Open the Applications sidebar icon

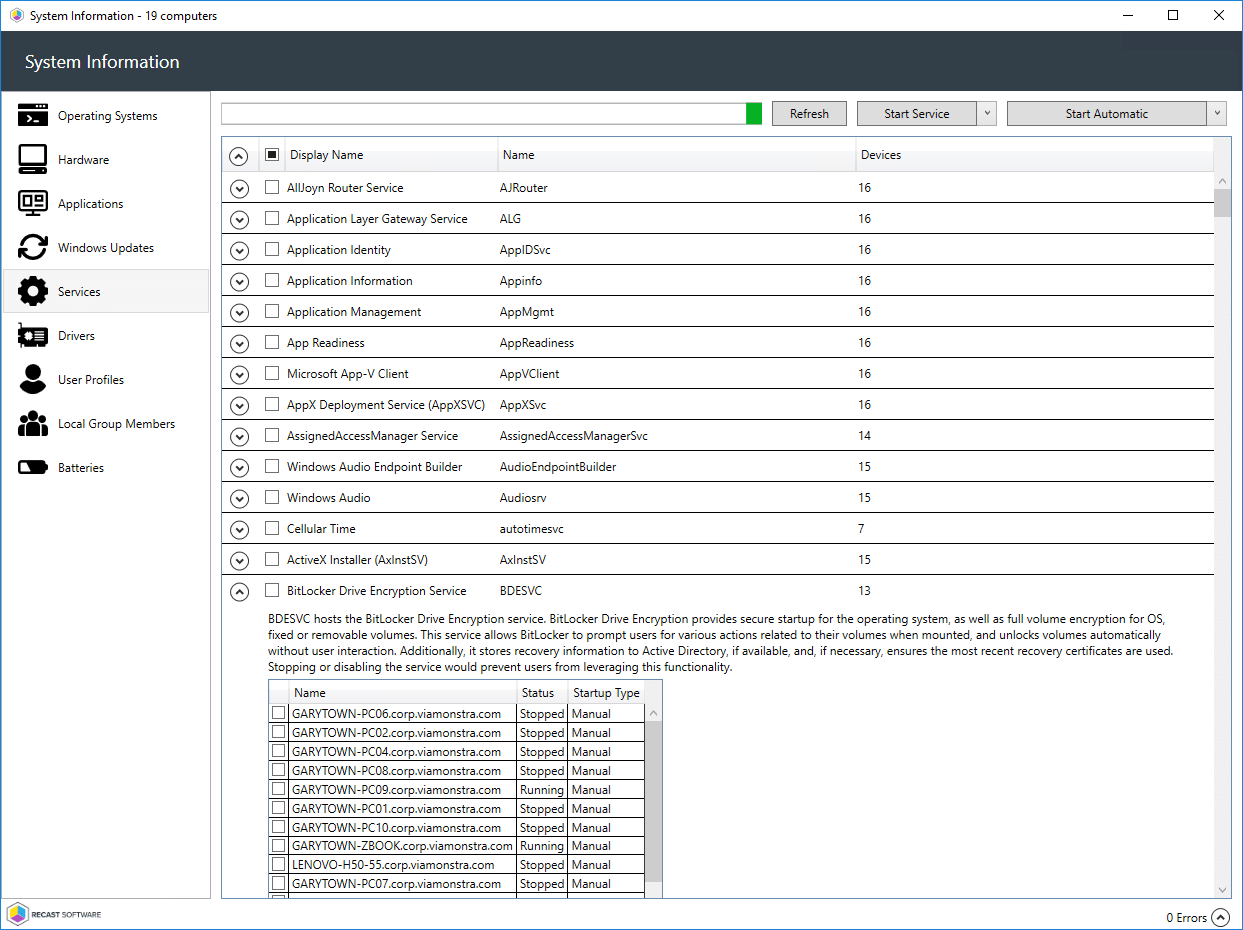33,204
